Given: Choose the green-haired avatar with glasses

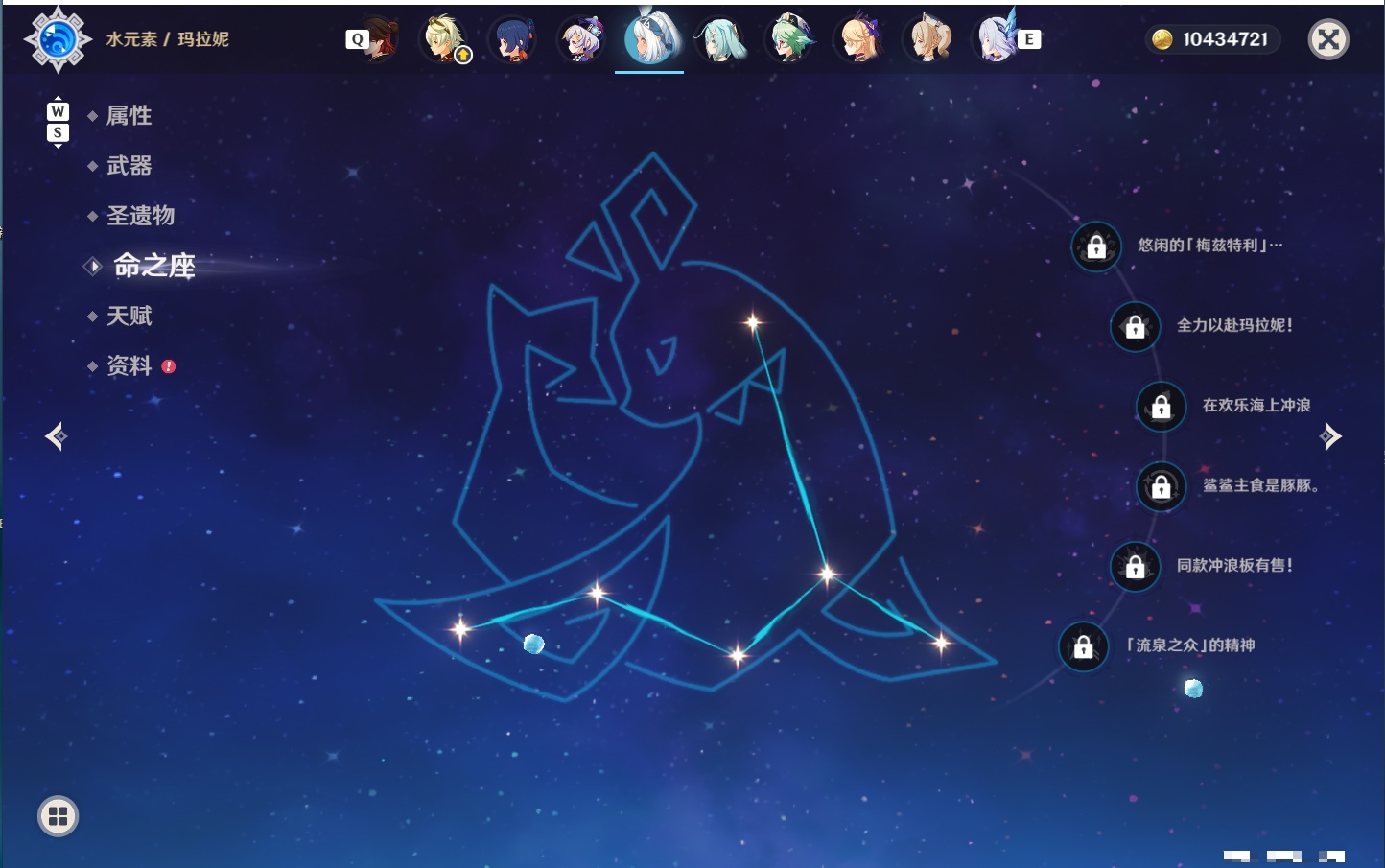Looking at the screenshot, I should coord(790,39).
